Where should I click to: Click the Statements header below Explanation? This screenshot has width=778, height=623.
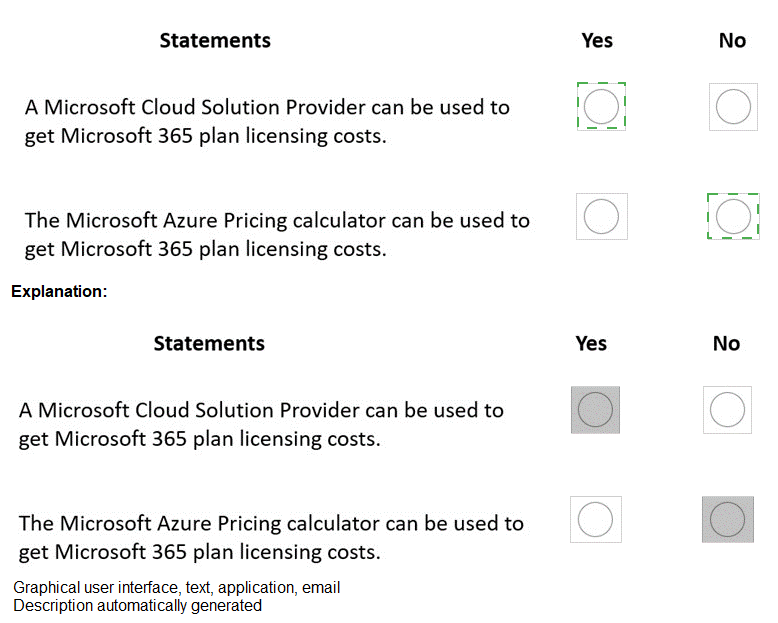(x=209, y=343)
